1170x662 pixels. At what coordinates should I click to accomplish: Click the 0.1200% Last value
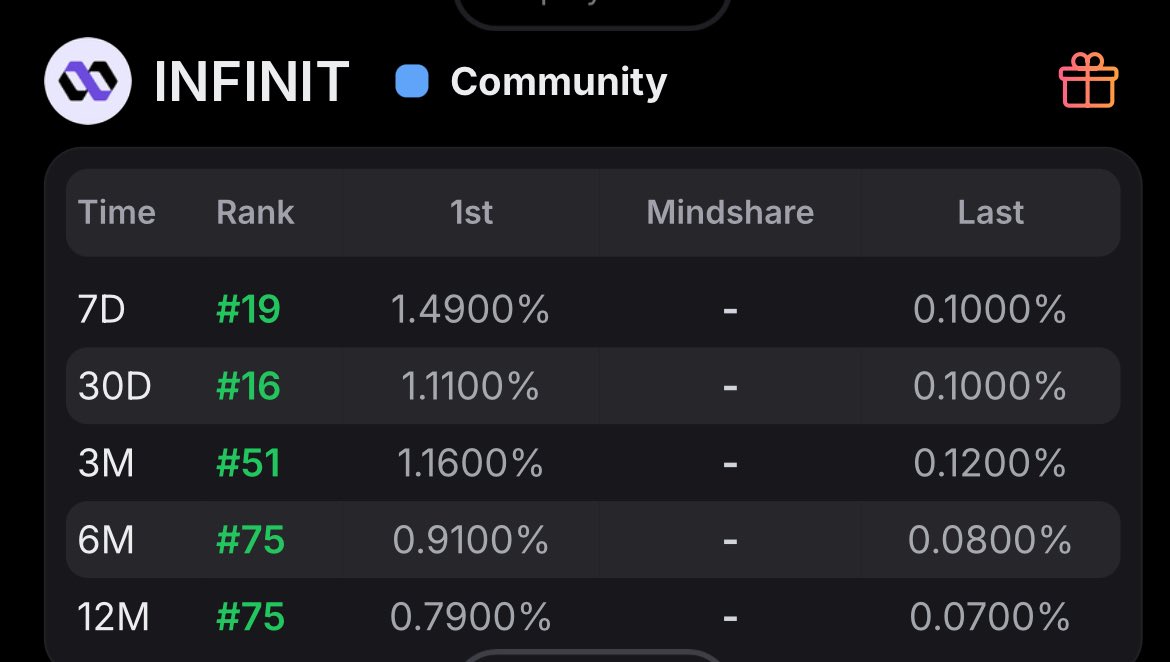point(989,463)
